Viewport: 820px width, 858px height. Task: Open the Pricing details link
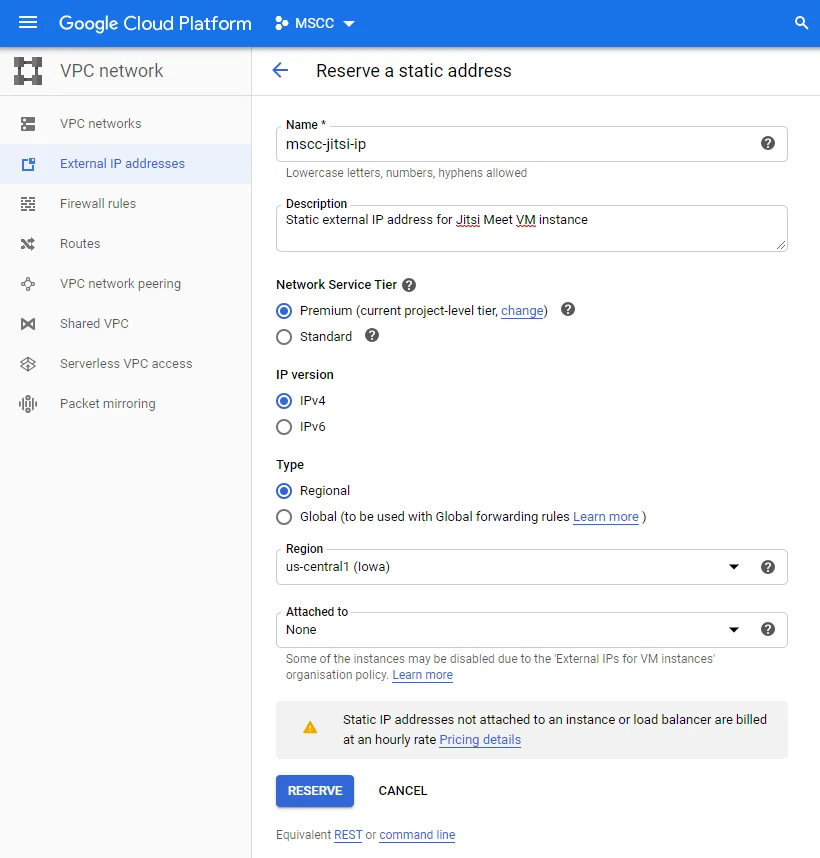pyautogui.click(x=480, y=740)
